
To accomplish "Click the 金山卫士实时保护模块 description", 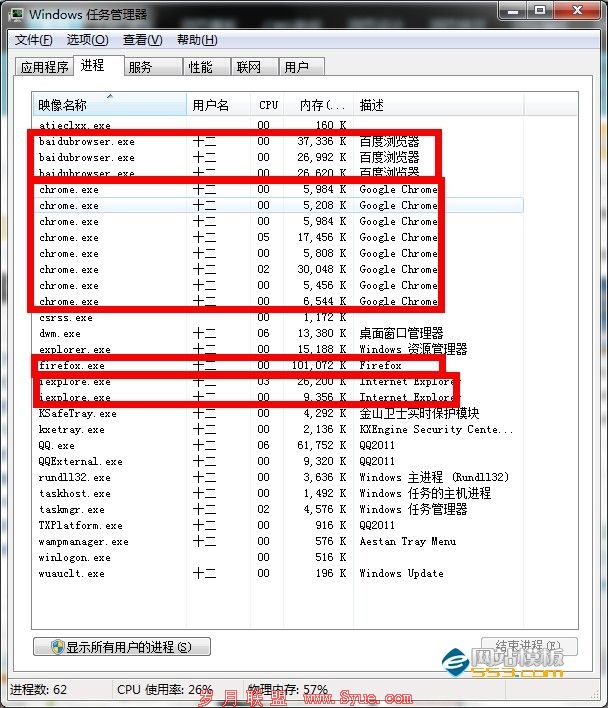I will 419,414.
